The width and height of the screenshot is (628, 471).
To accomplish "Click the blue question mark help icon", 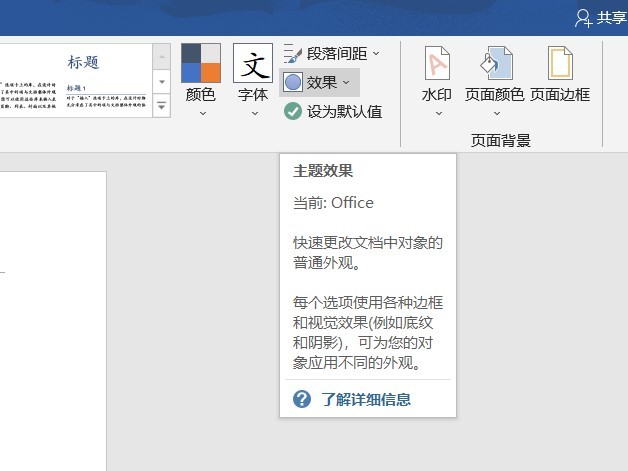I will (302, 399).
